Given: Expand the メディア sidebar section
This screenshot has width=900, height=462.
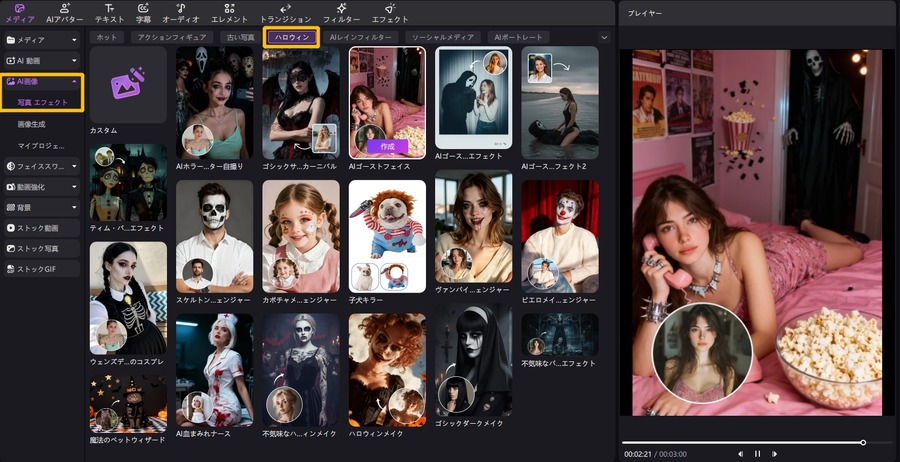Looking at the screenshot, I should point(42,40).
